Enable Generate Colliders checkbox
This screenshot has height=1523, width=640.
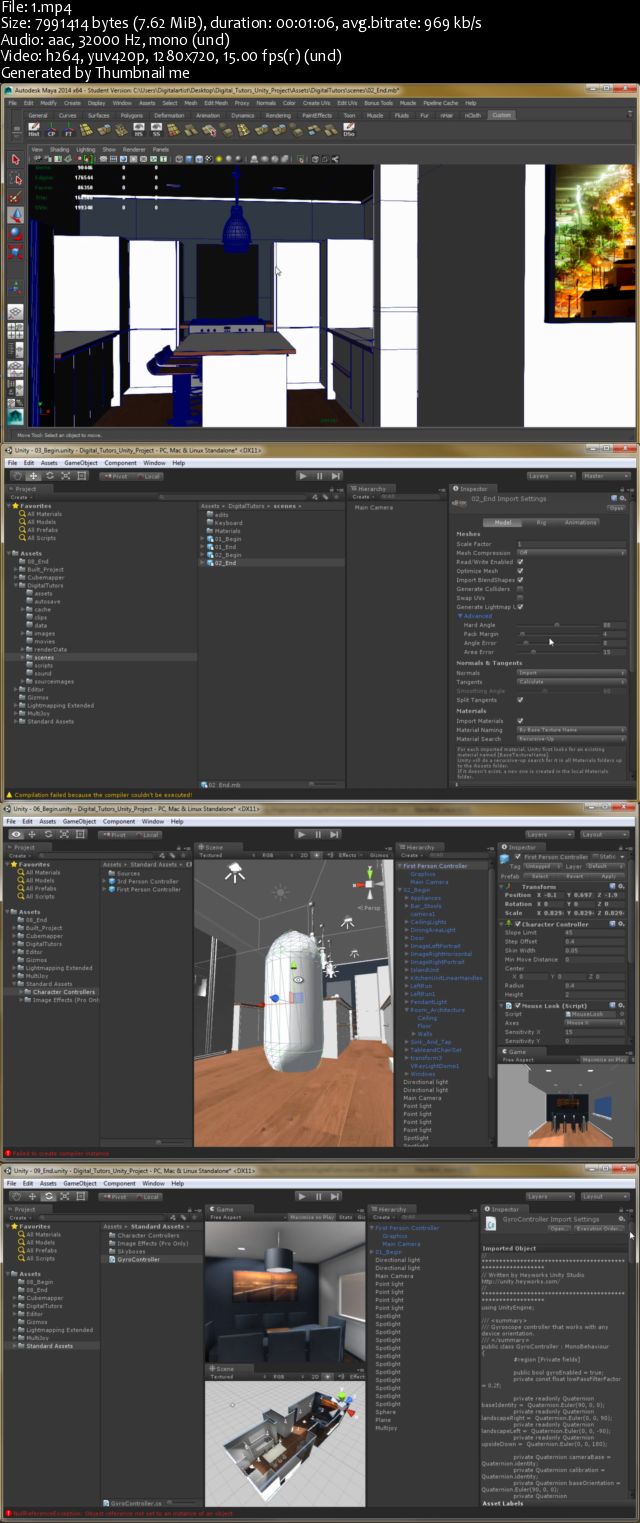pos(520,589)
